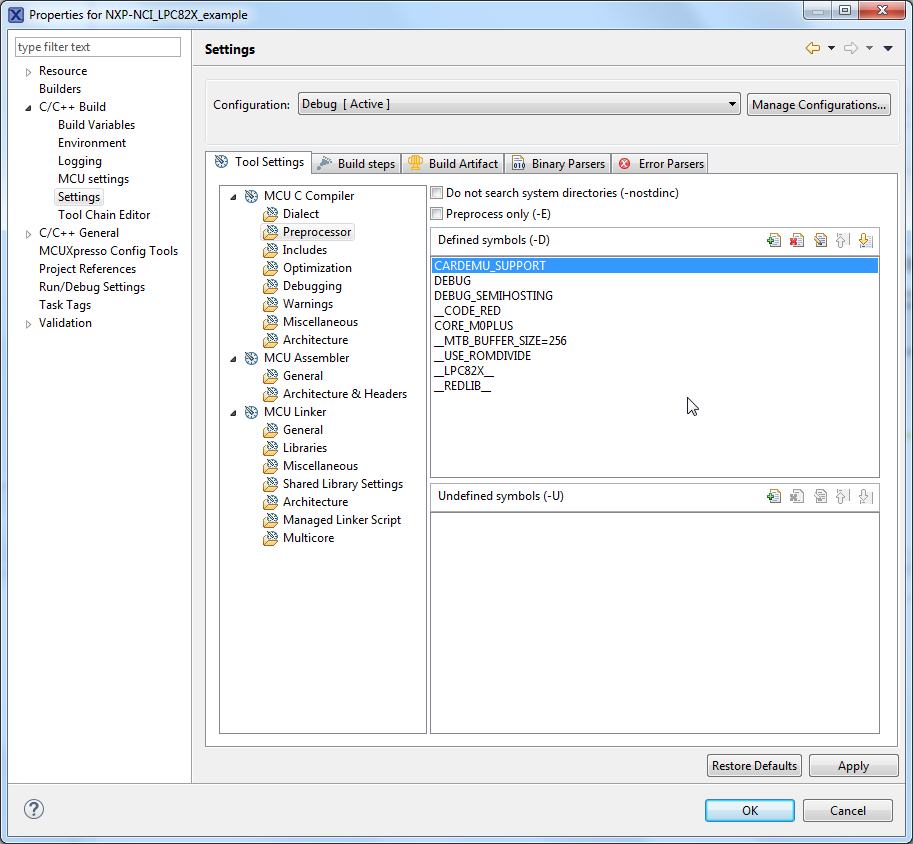Viewport: 913px width, 844px height.
Task: Enable Do not search system directories
Action: coord(437,193)
